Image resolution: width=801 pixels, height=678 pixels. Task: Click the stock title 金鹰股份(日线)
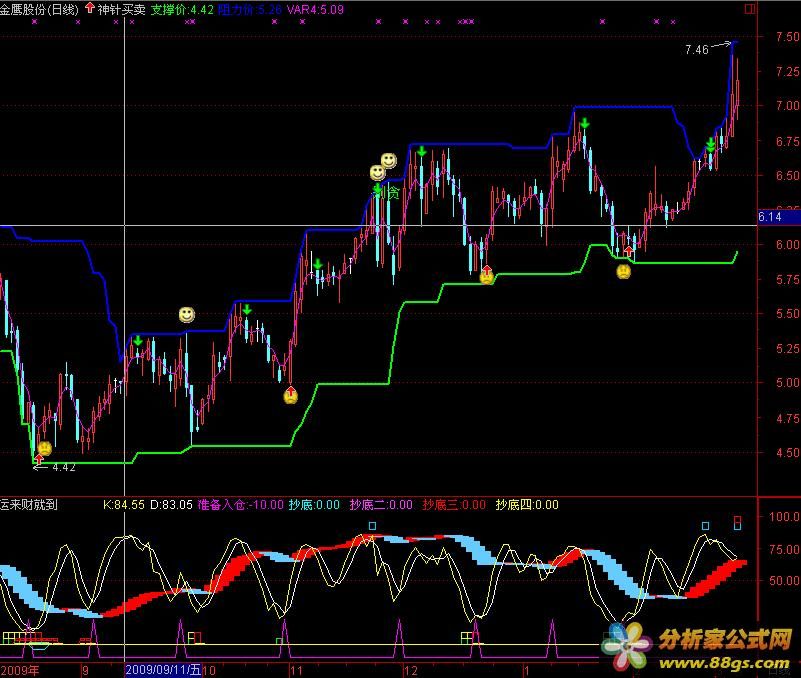[39, 9]
